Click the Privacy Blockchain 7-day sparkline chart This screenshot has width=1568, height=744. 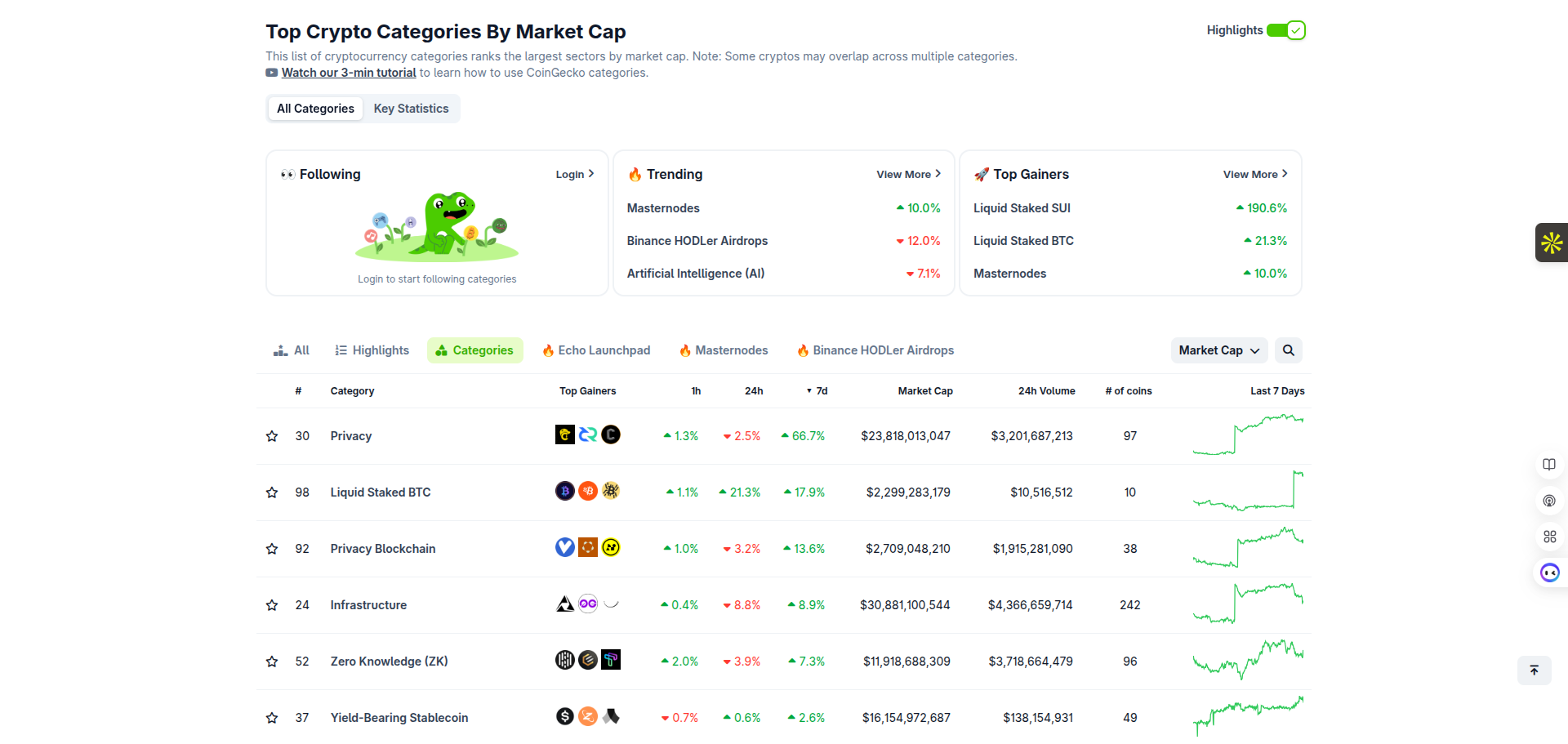click(1248, 548)
